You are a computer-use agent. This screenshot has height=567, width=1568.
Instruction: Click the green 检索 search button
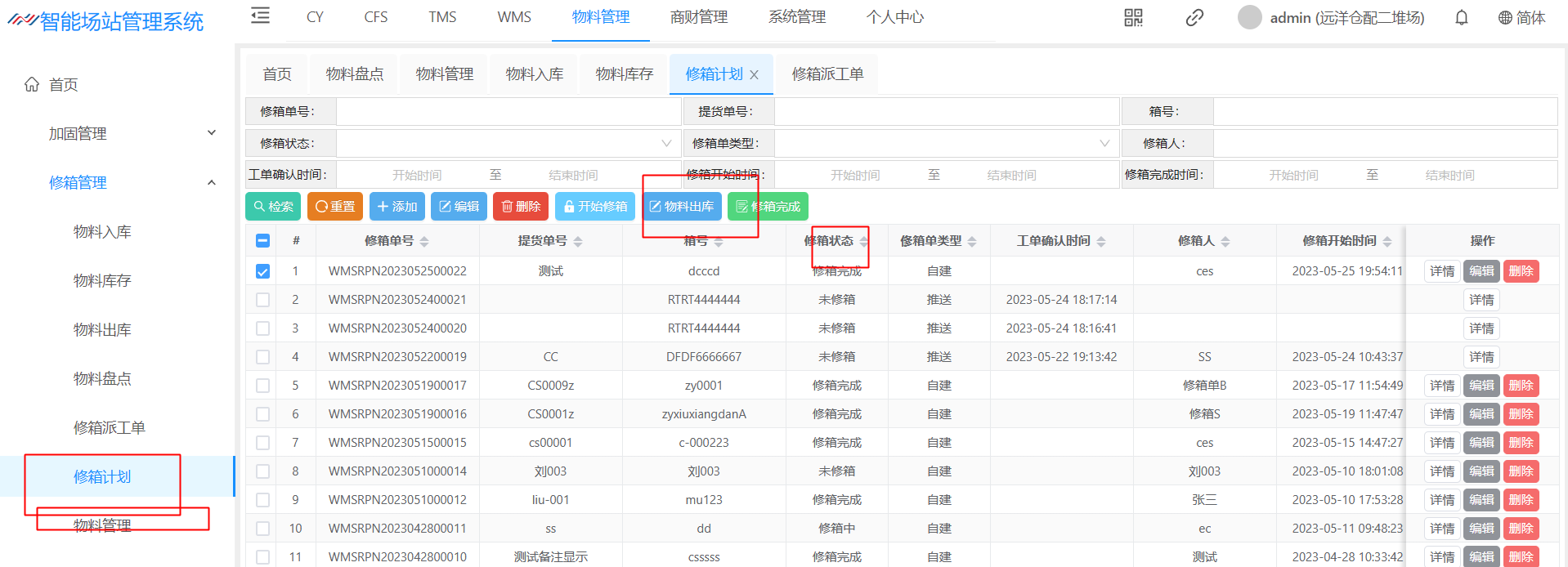[273, 207]
